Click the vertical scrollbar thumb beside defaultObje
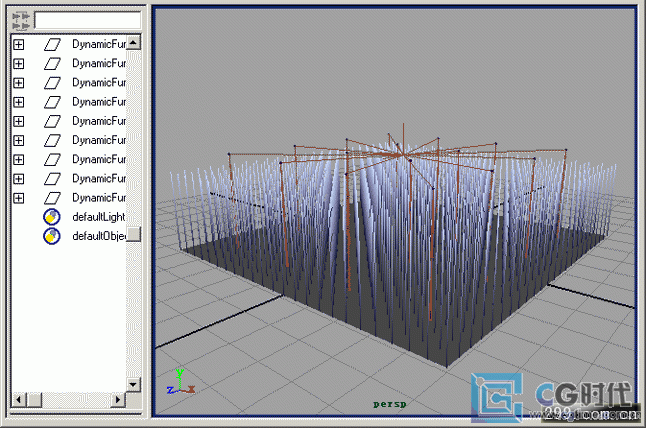646x428 pixels. pyautogui.click(x=133, y=234)
